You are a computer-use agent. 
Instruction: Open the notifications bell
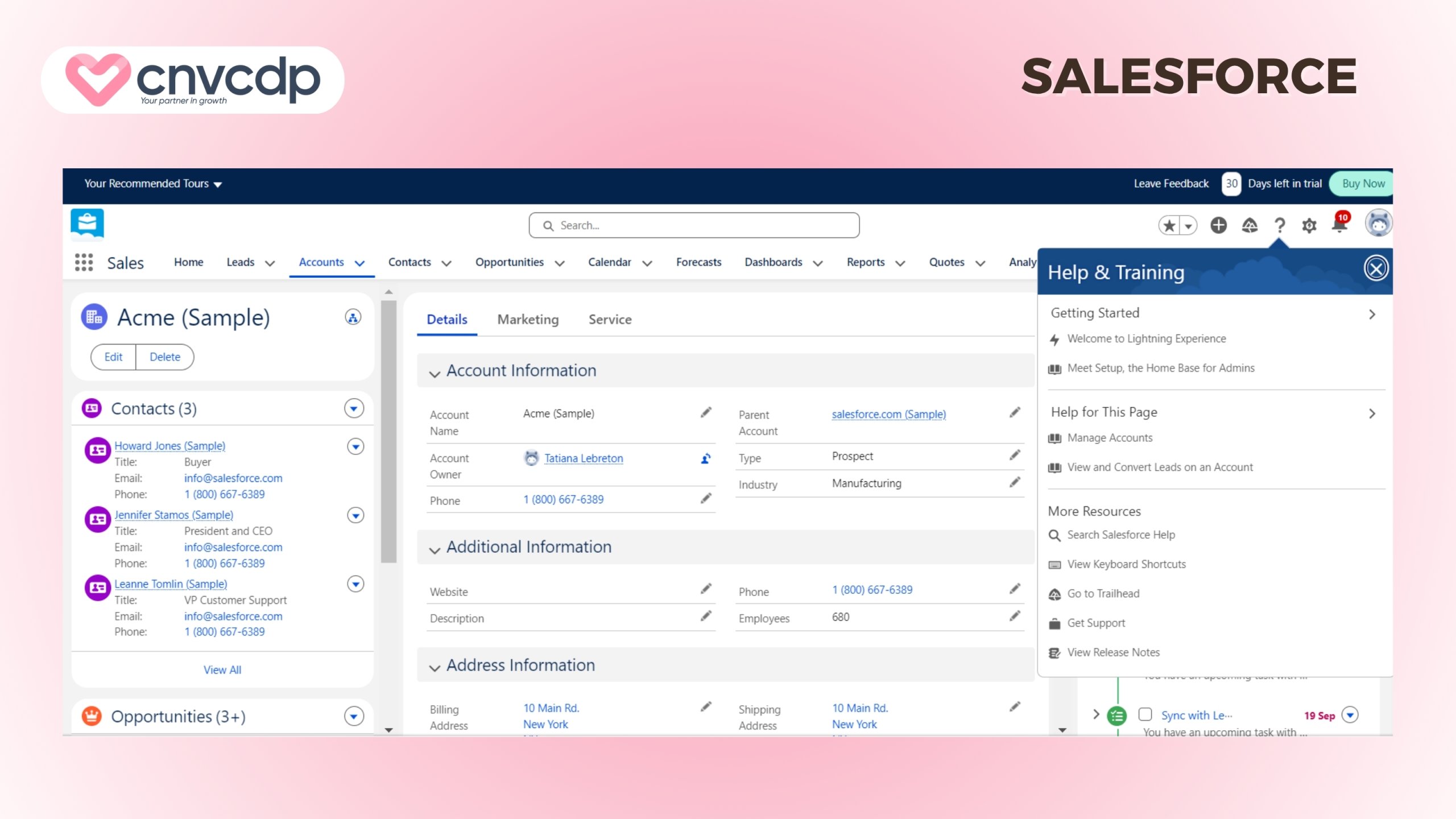(1339, 225)
